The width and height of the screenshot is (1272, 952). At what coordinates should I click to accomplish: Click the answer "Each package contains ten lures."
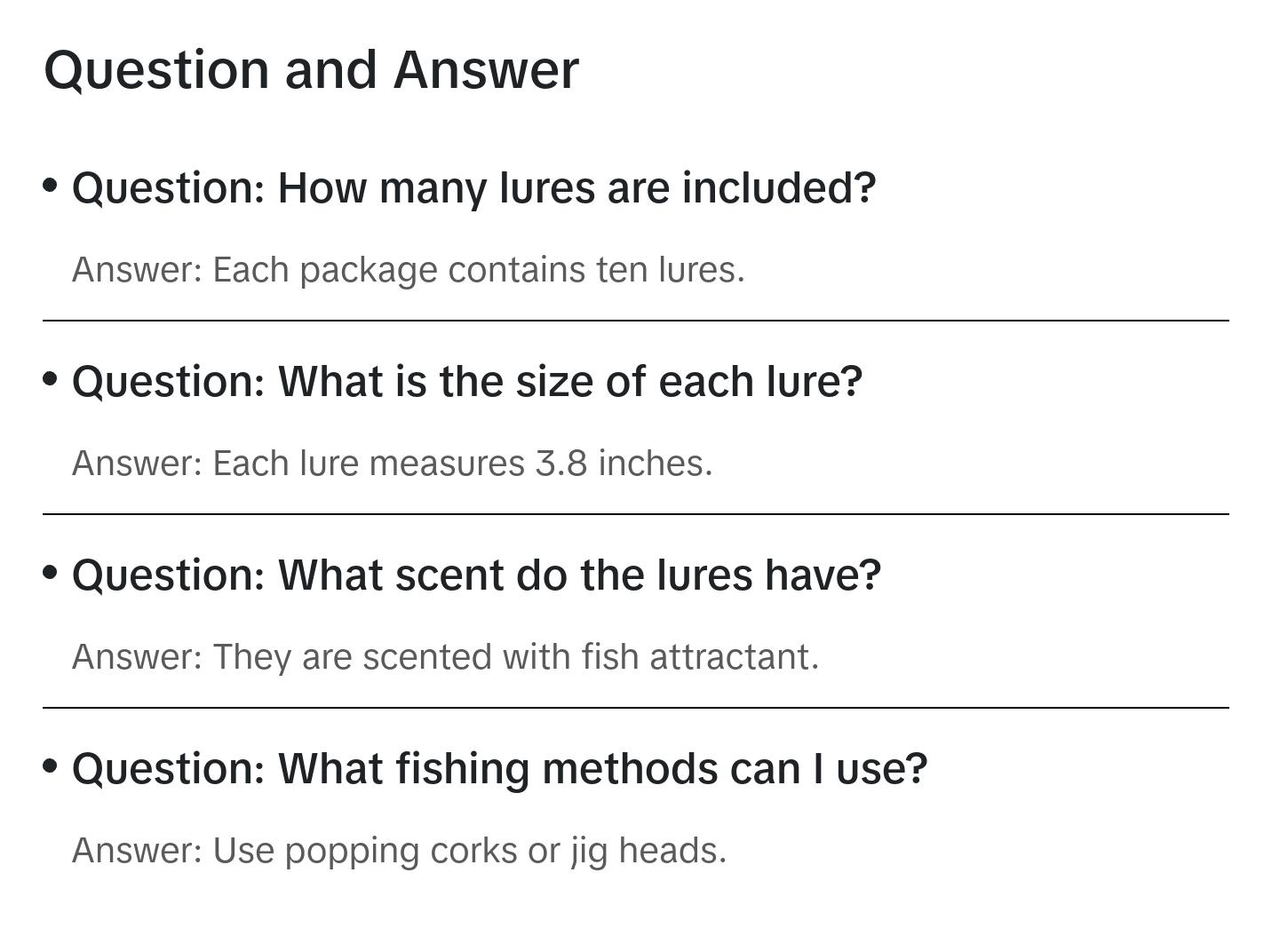tap(408, 270)
